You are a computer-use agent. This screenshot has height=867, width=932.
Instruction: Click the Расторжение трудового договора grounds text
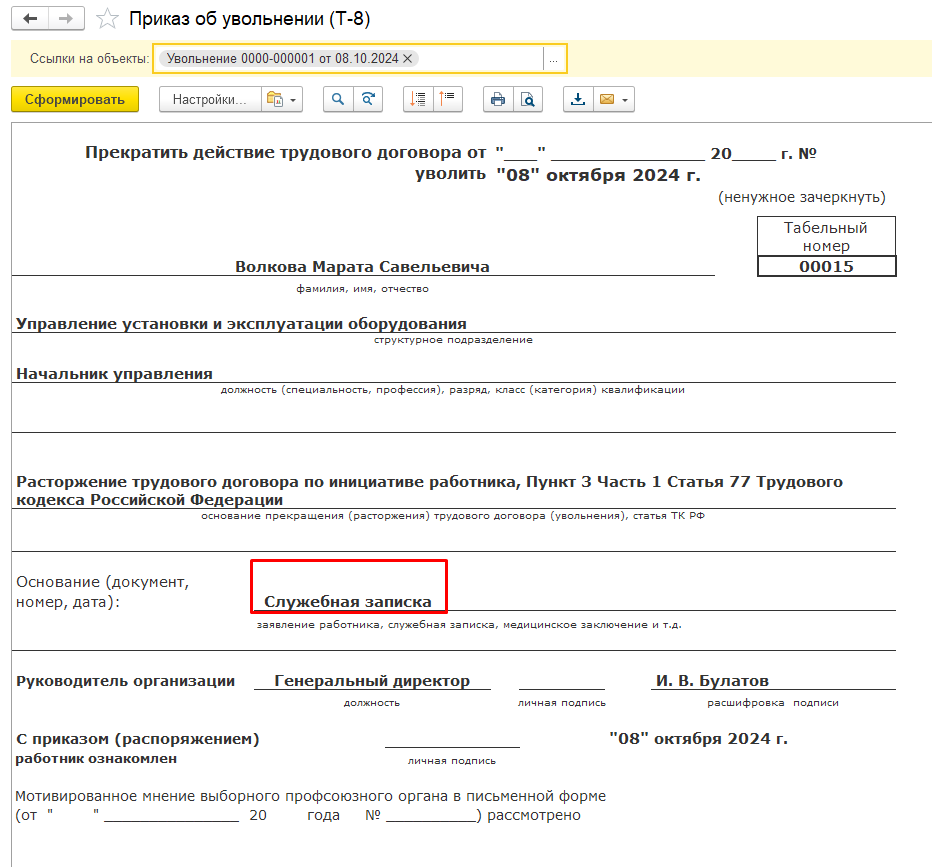(x=429, y=490)
